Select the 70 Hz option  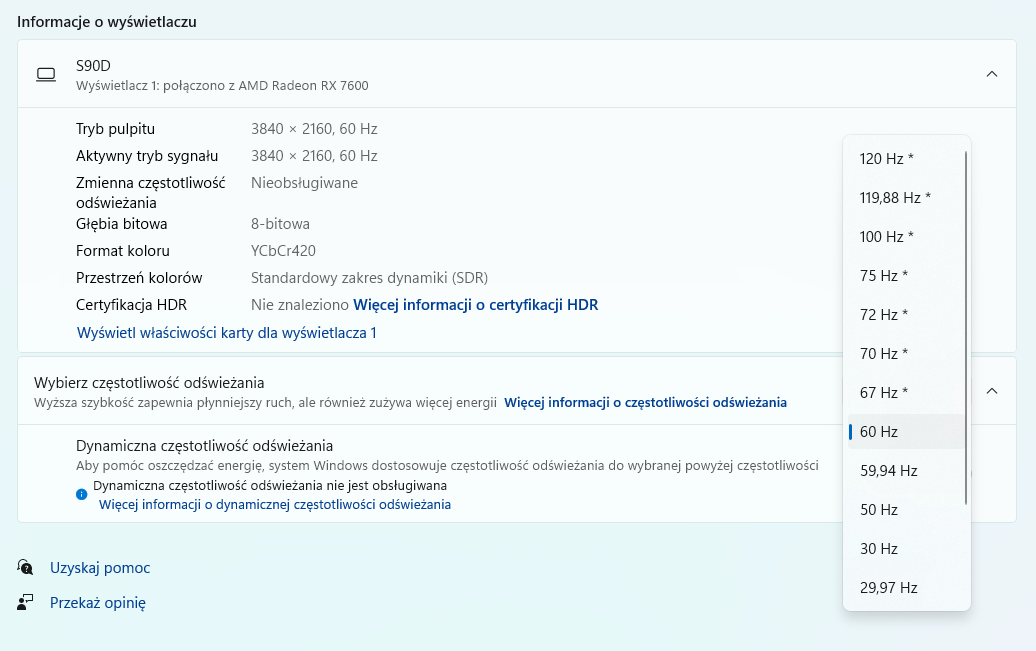coord(905,354)
